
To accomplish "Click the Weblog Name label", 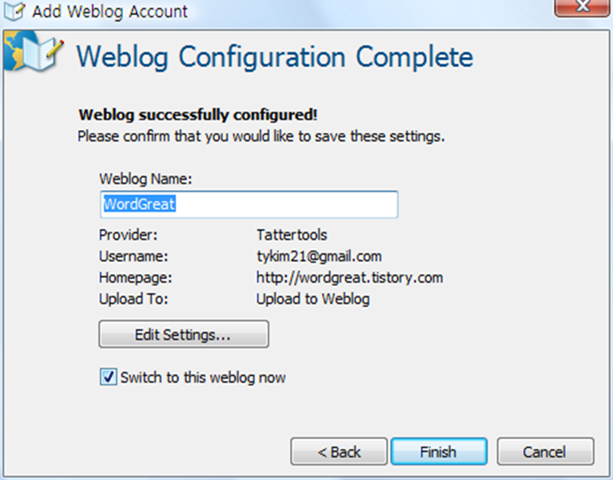I will click(x=146, y=178).
